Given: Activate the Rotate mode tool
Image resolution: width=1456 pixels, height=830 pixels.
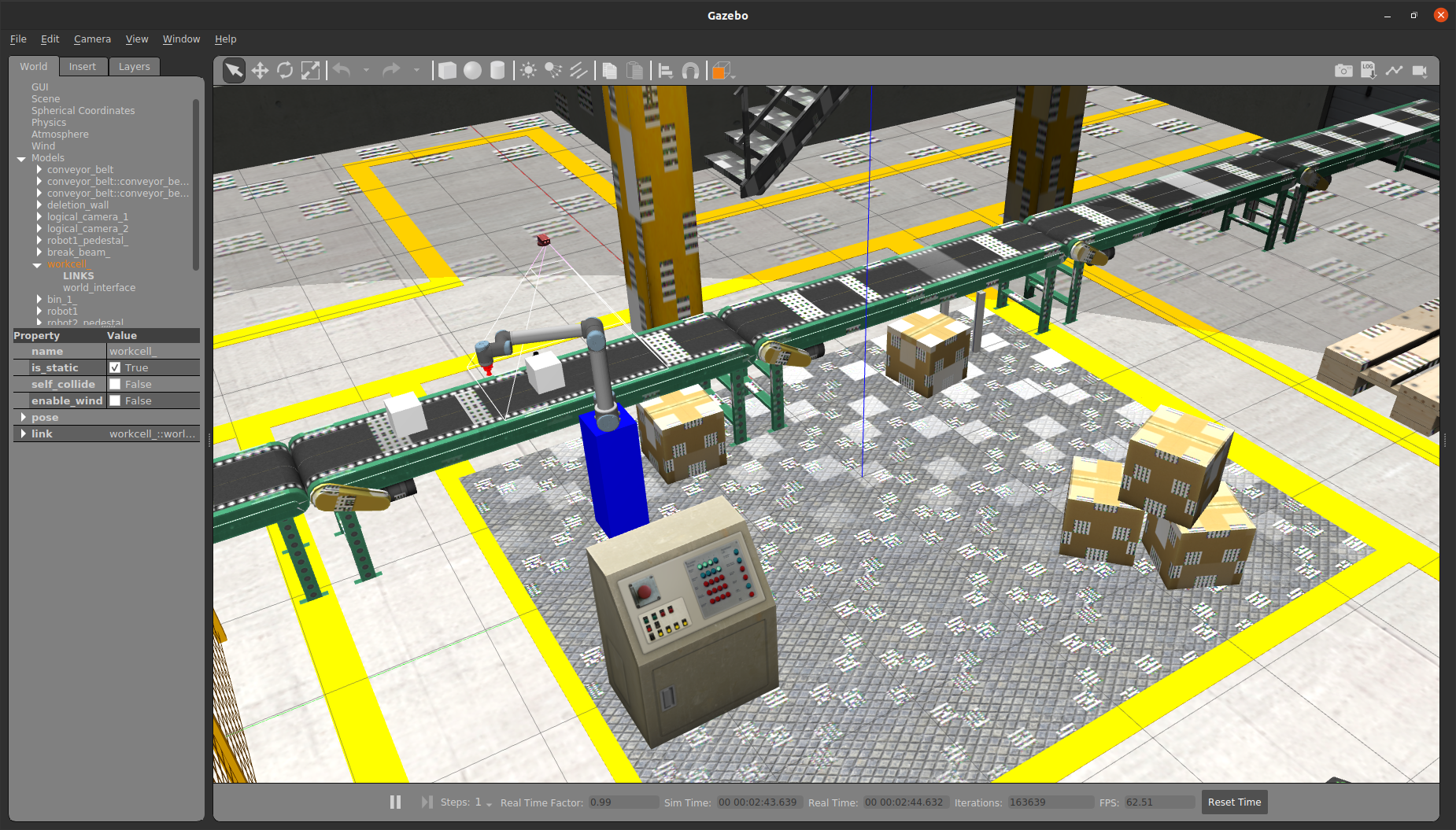Looking at the screenshot, I should tap(285, 71).
